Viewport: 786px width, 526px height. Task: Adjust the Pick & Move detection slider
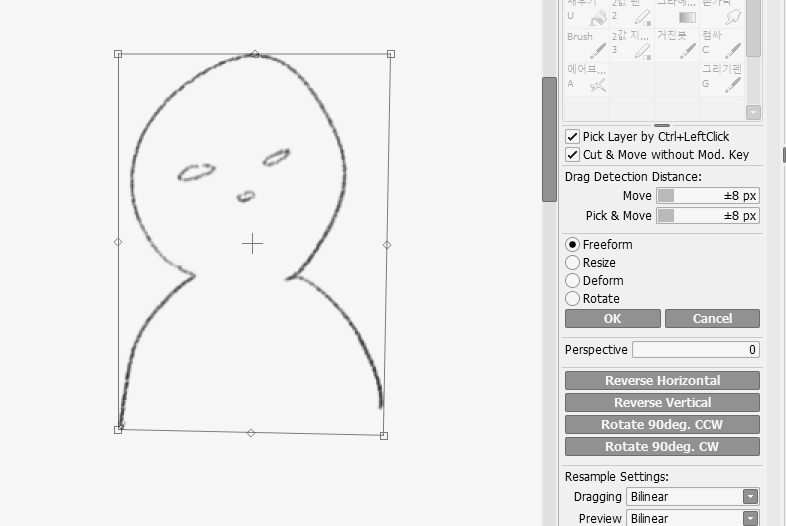pos(708,216)
